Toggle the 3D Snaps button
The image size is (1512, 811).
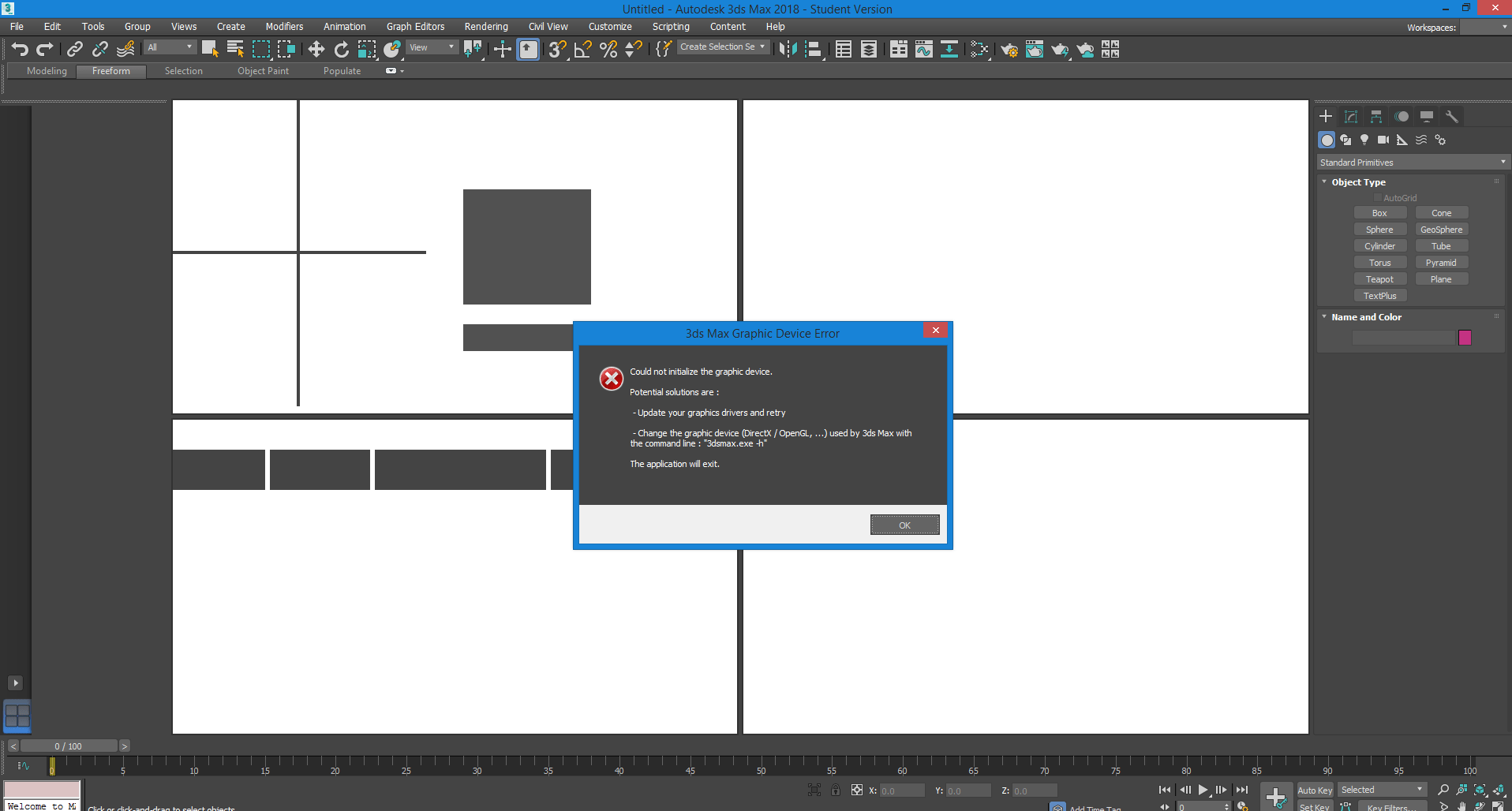(x=558, y=49)
